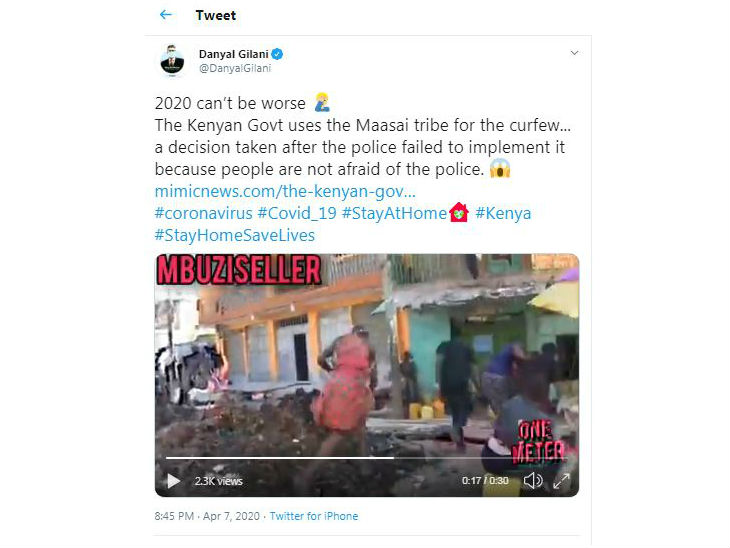730x548 pixels.
Task: Enter fullscreen video mode
Action: coord(561,481)
